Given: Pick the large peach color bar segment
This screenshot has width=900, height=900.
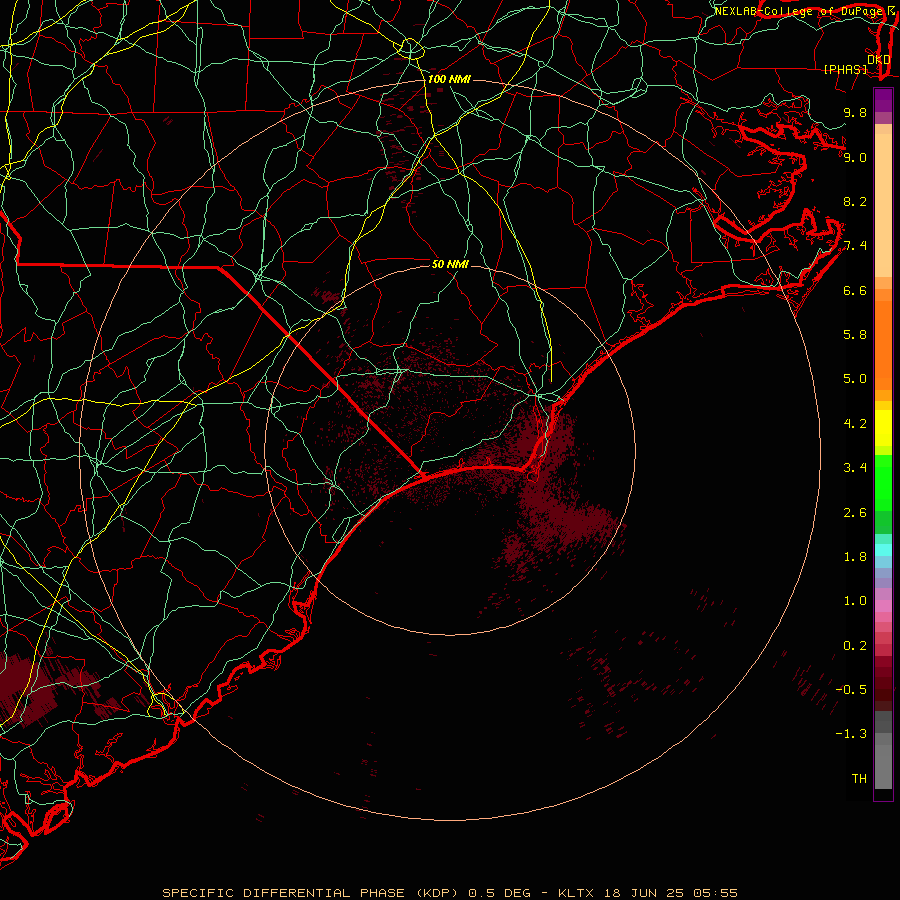Looking at the screenshot, I should click(883, 205).
